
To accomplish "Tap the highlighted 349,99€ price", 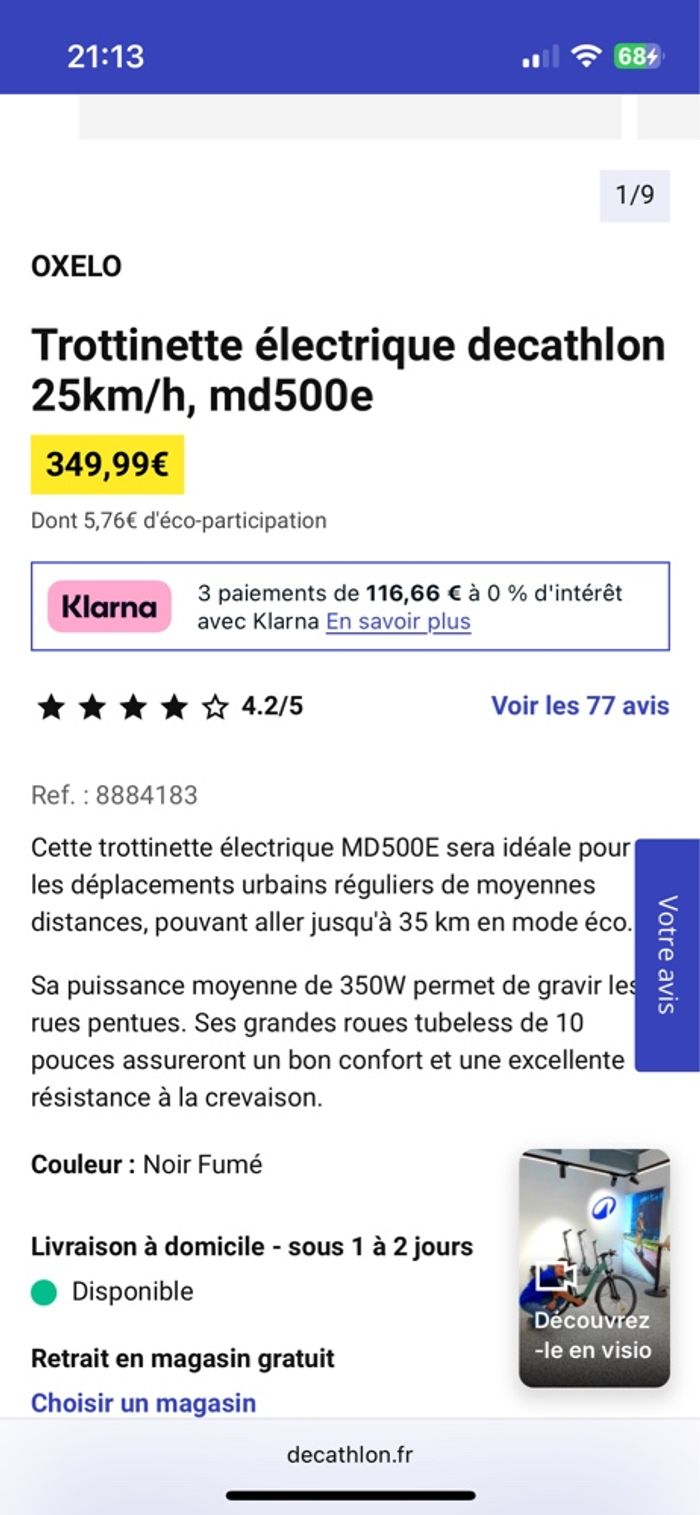I will [107, 464].
